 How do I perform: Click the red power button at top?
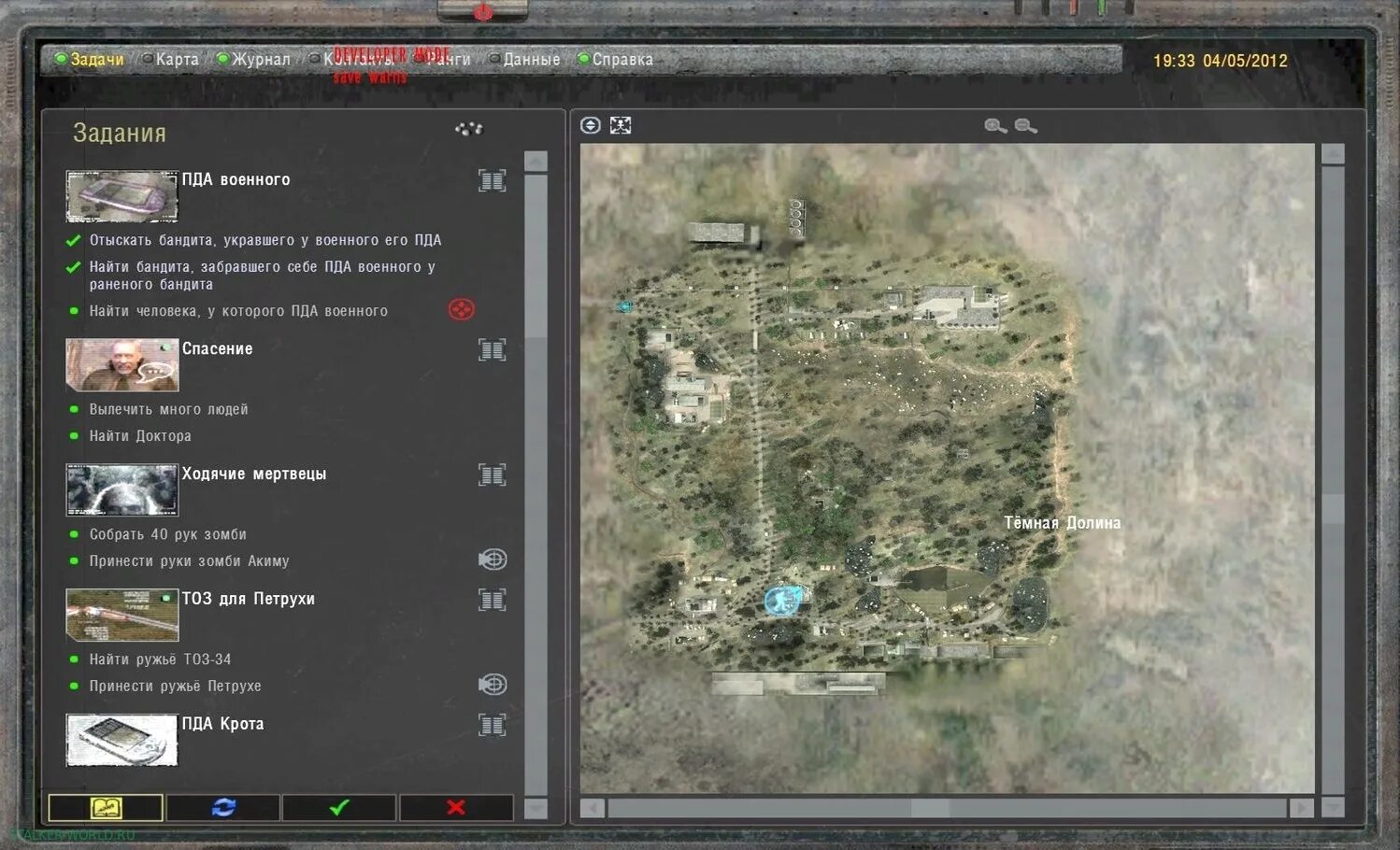(x=483, y=11)
